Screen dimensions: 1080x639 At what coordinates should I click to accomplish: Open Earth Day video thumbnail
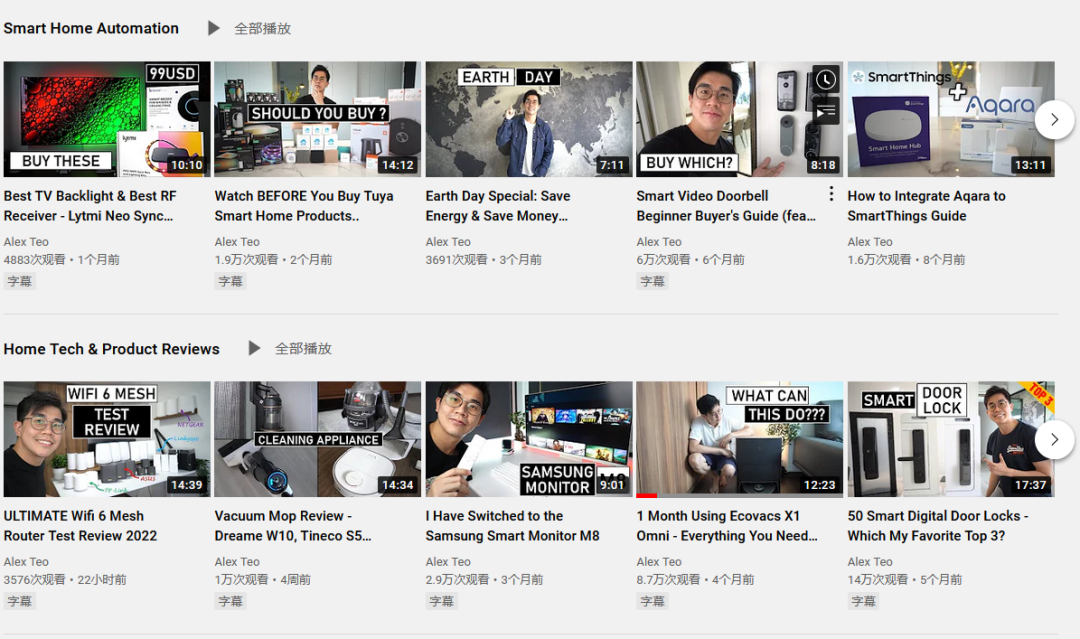(x=529, y=119)
